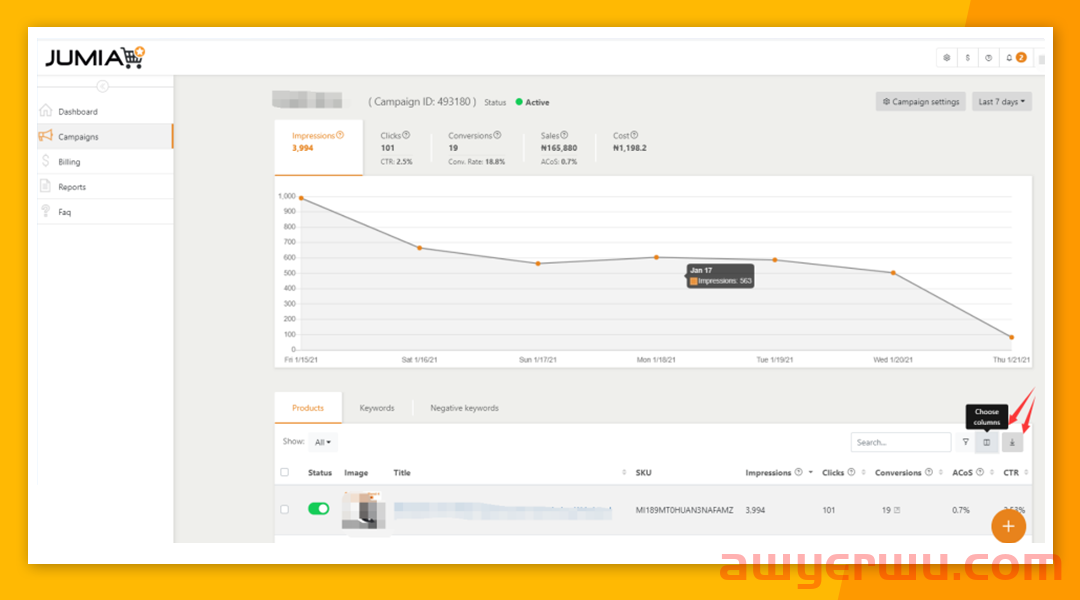Click the Clicks metric help icon

tap(406, 135)
